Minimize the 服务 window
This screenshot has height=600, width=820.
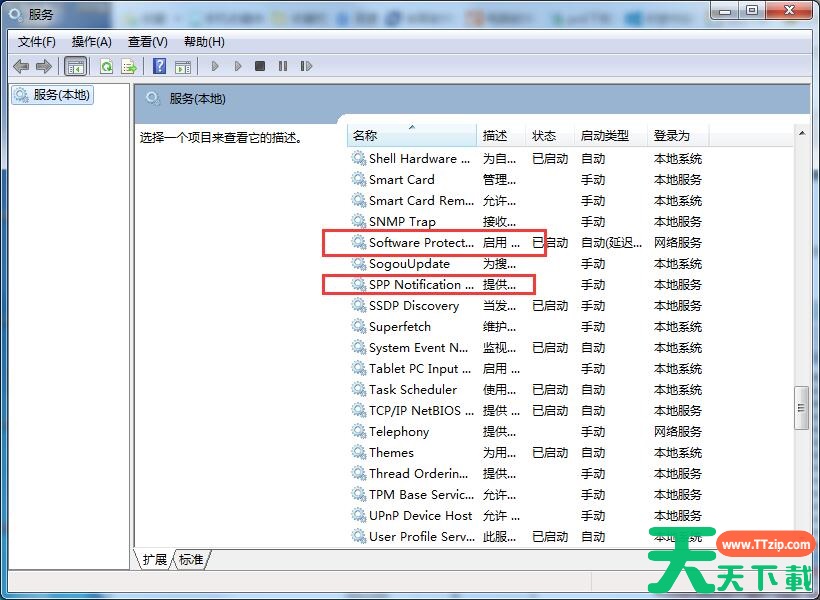(x=725, y=10)
